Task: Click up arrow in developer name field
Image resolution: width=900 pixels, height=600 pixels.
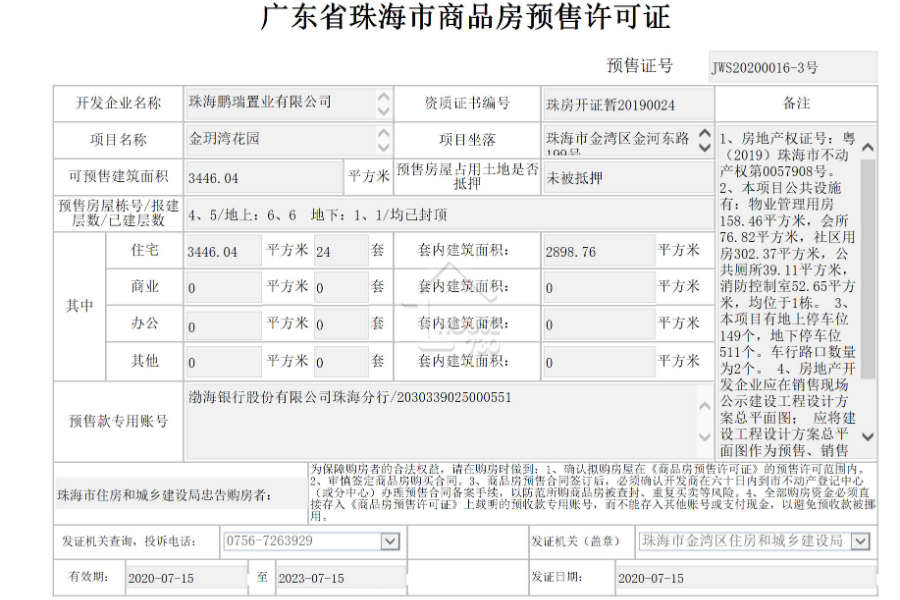Action: pos(383,96)
